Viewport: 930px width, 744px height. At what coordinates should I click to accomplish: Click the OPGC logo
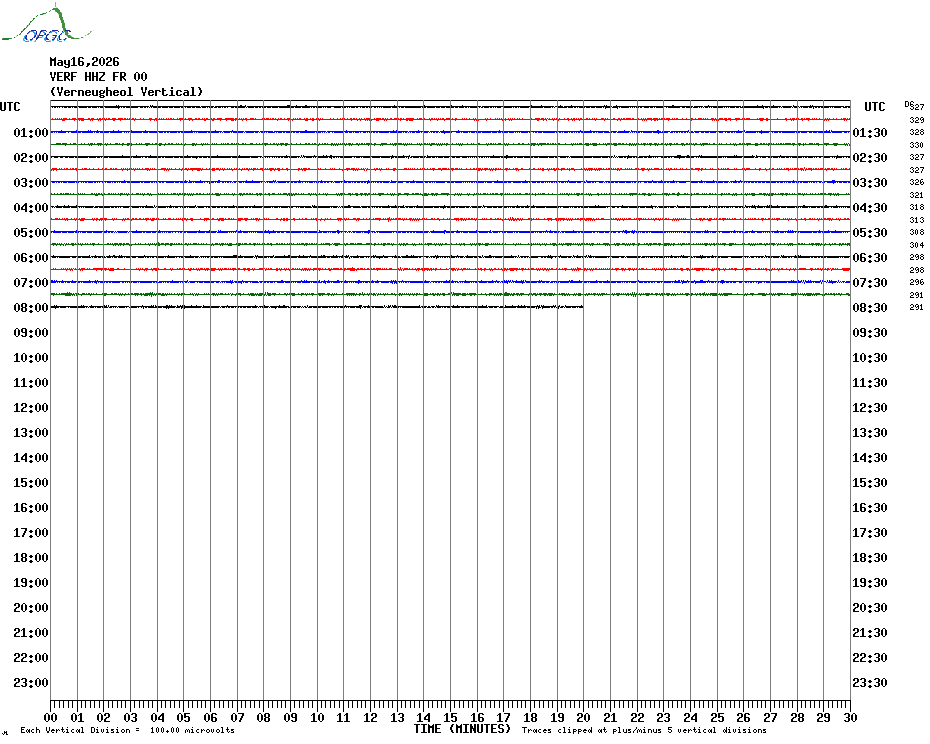(x=47, y=23)
